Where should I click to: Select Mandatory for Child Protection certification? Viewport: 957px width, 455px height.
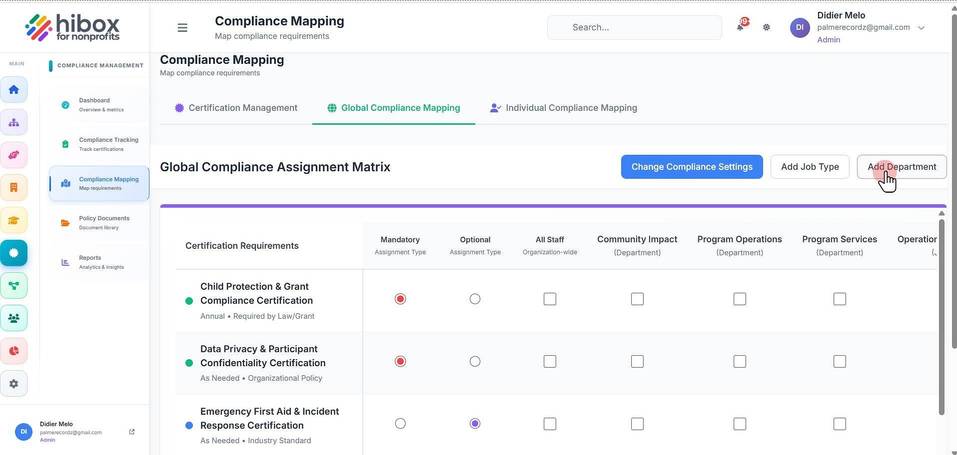click(400, 299)
